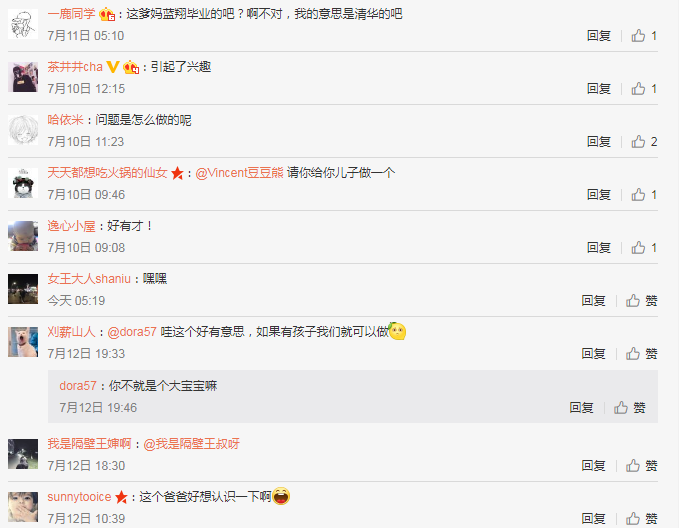Image resolution: width=679 pixels, height=528 pixels.
Task: Open @dora57 mention in 刘薪山人's comment
Action: click(132, 332)
